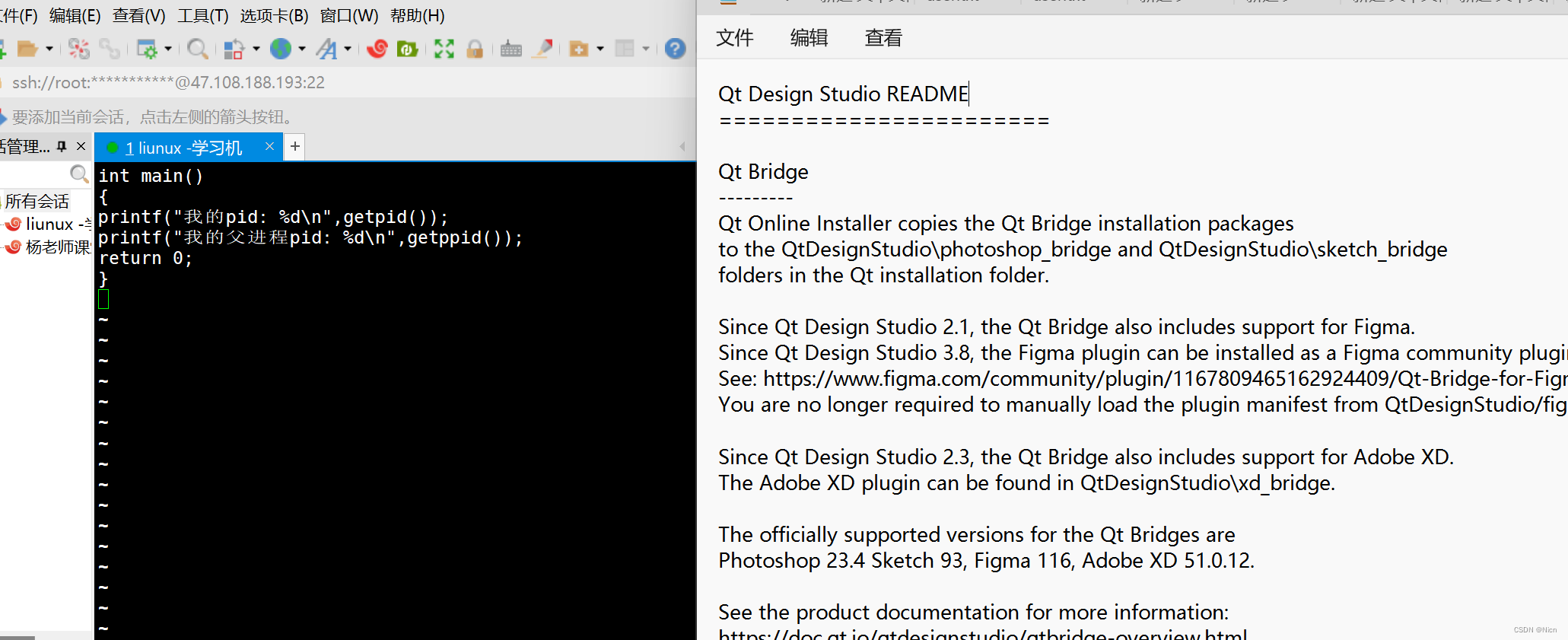Open the 窗口(W) menu

349,15
